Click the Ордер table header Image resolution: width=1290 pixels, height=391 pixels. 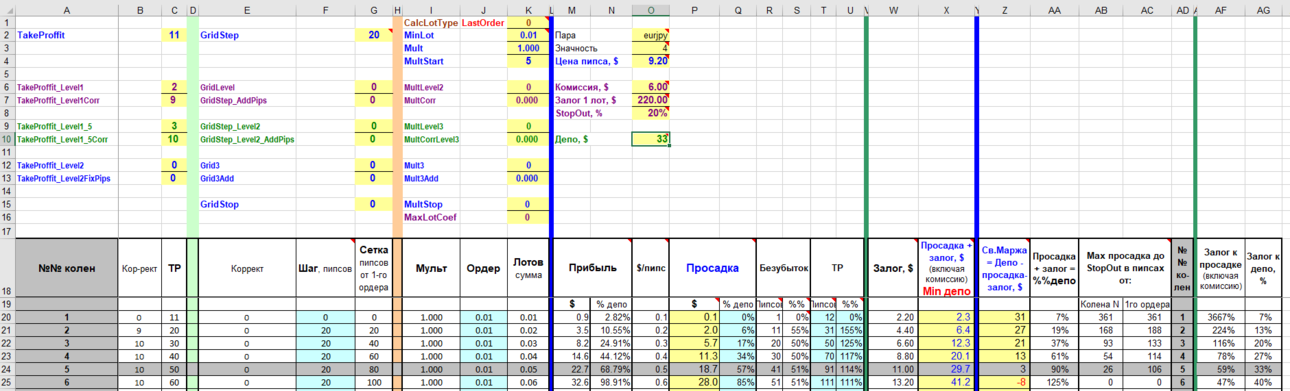(482, 269)
